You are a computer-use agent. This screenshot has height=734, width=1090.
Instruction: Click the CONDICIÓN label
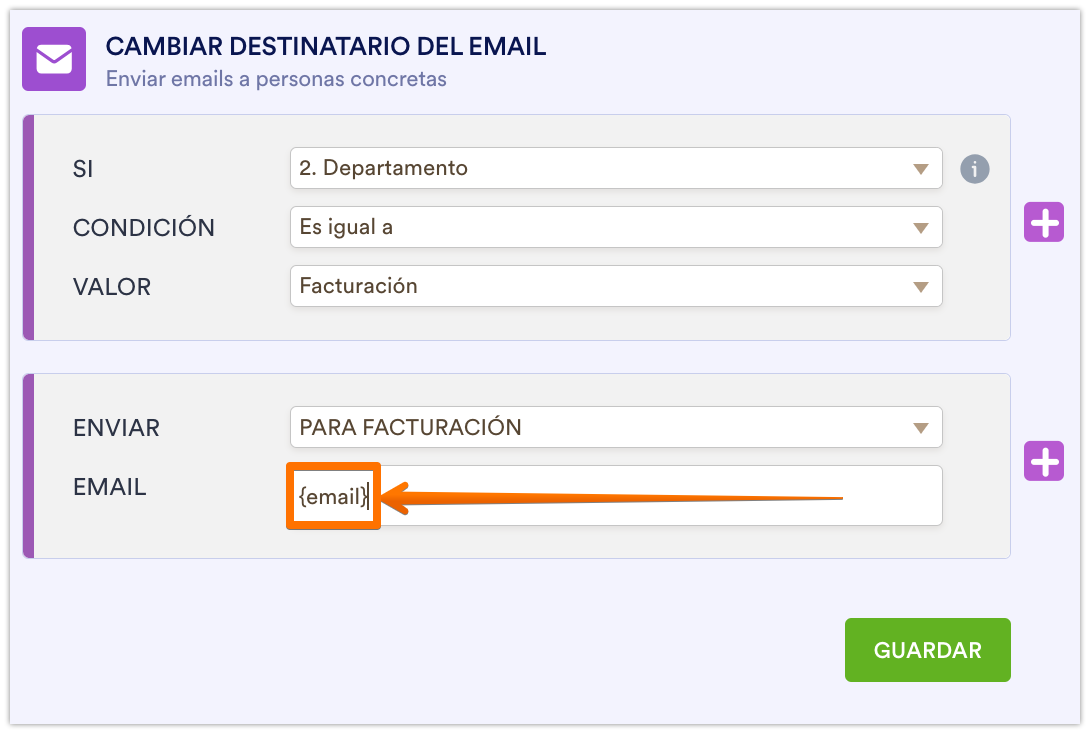144,228
